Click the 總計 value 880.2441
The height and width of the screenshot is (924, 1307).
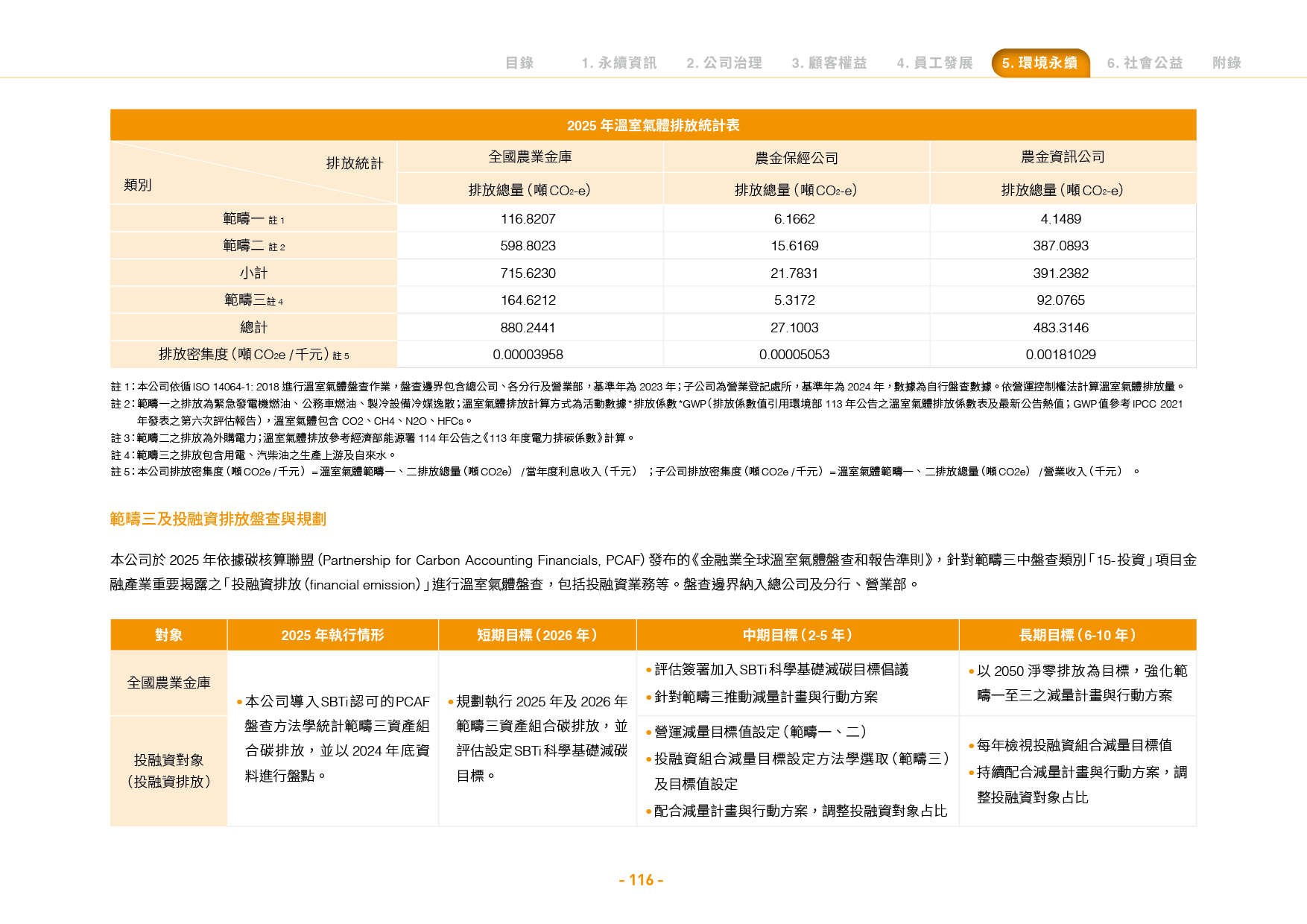528,328
